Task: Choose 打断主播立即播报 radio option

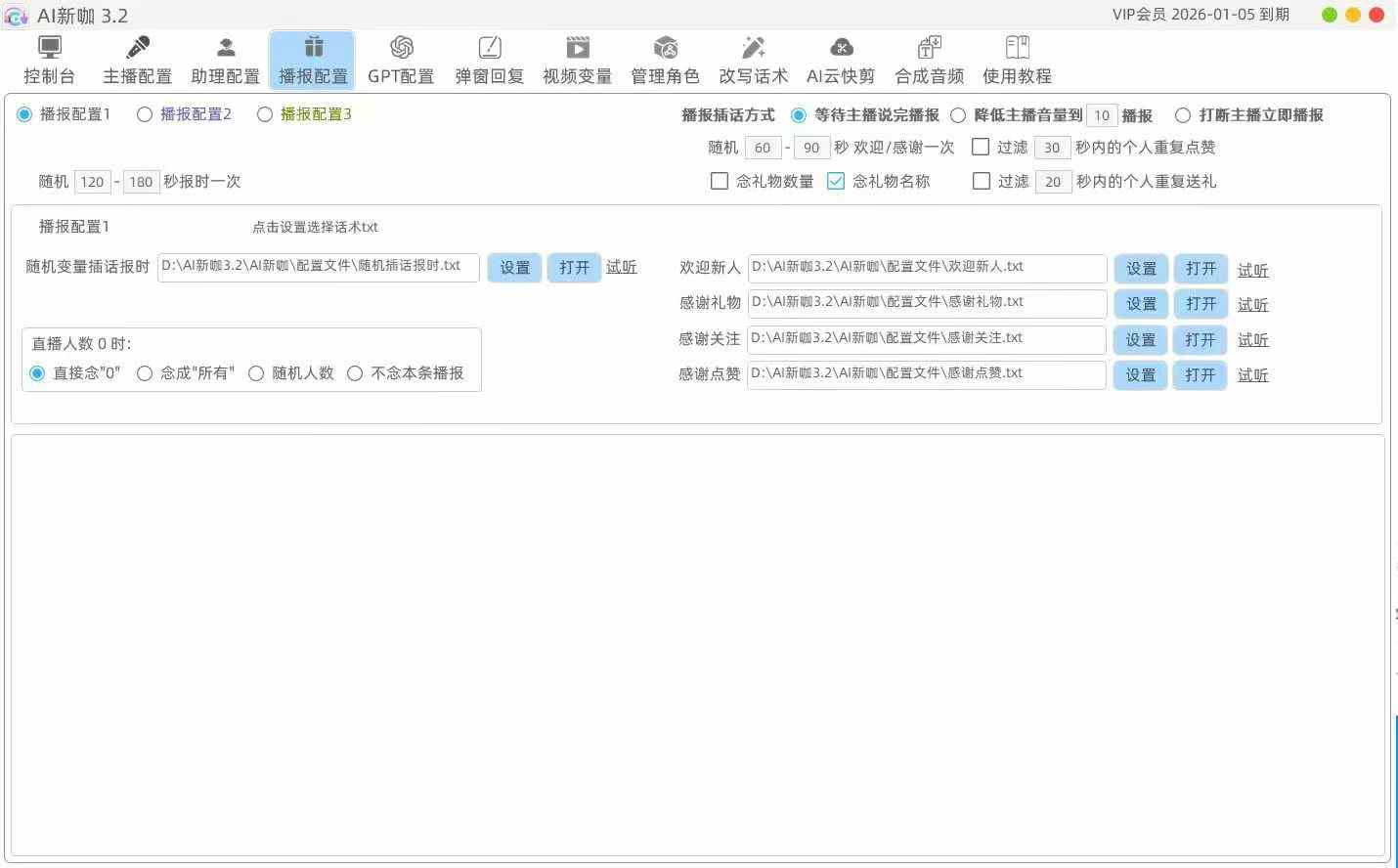Action: click(1183, 115)
